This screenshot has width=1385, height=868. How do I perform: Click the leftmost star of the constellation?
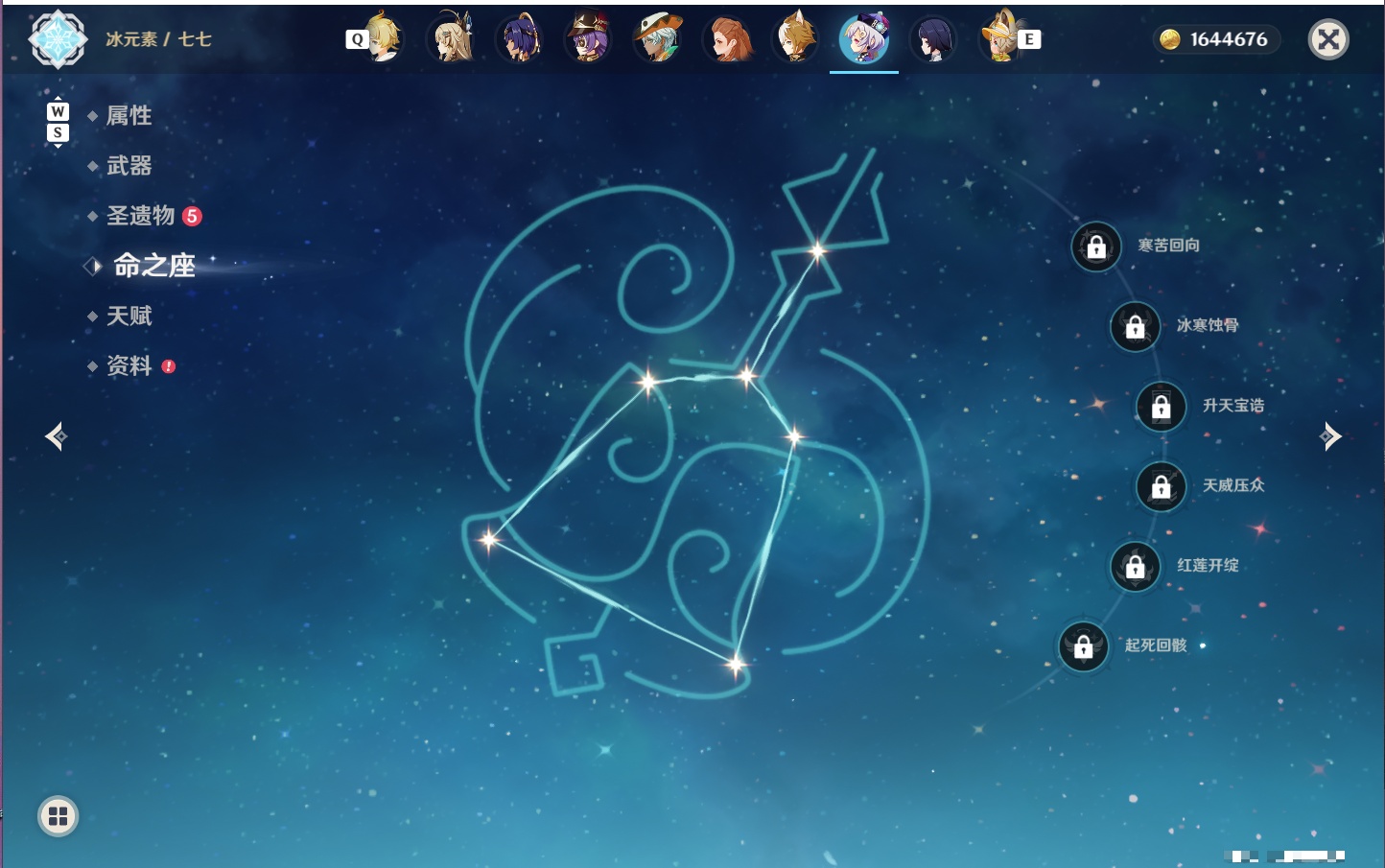[x=489, y=539]
